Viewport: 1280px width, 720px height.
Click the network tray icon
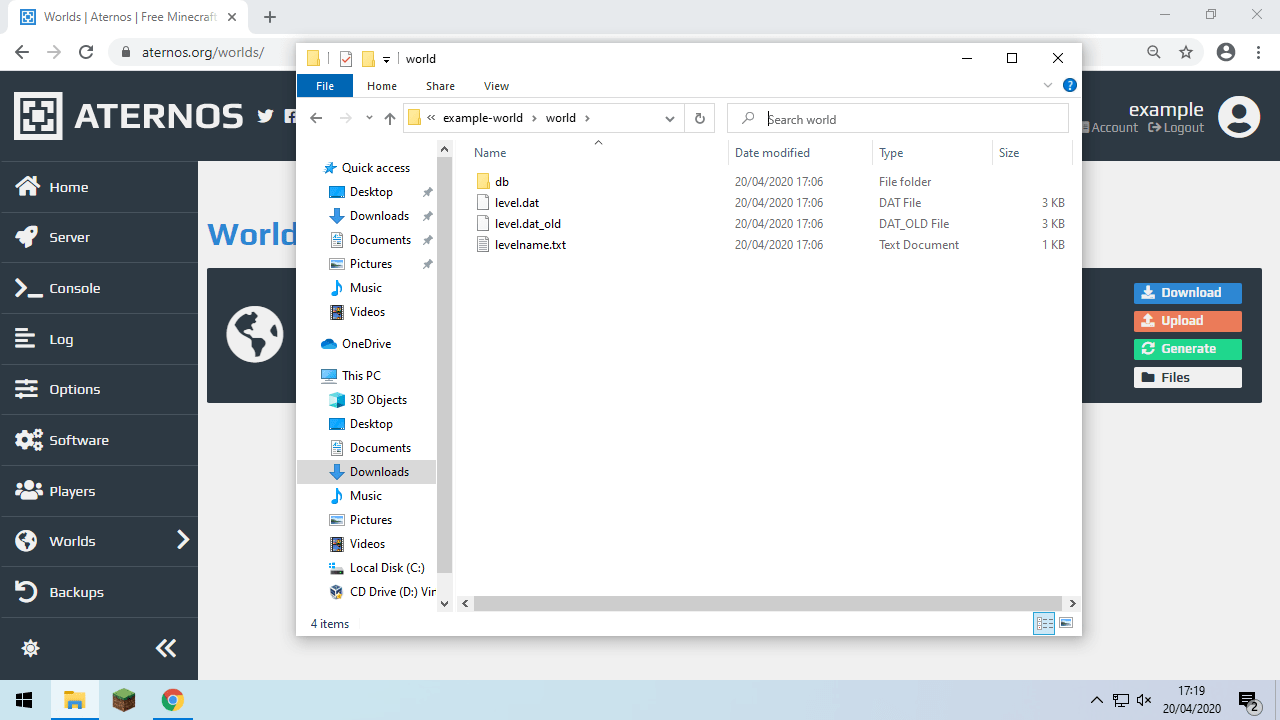pos(1121,700)
